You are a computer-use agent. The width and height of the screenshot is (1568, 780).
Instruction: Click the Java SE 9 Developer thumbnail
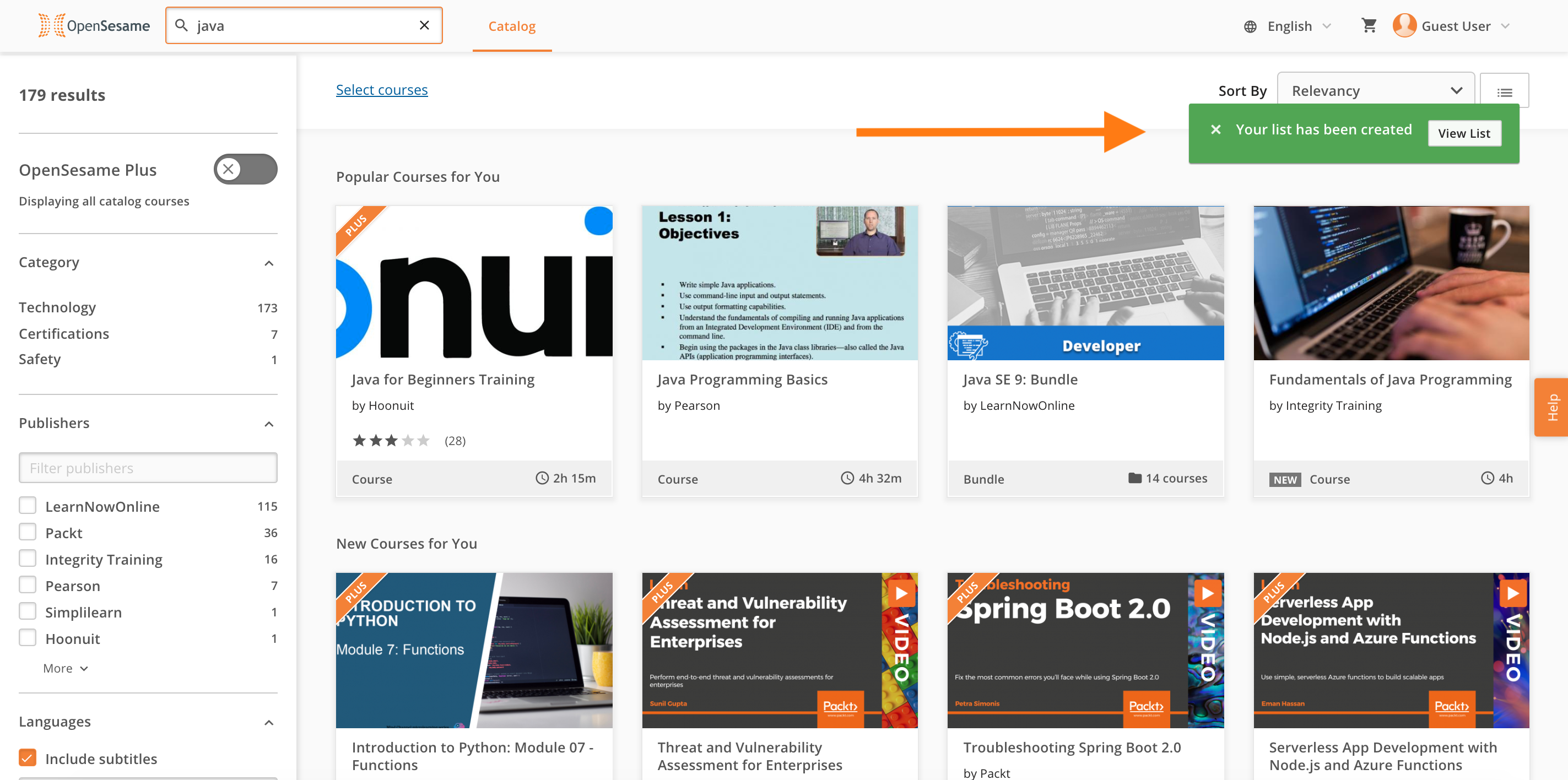(1085, 283)
